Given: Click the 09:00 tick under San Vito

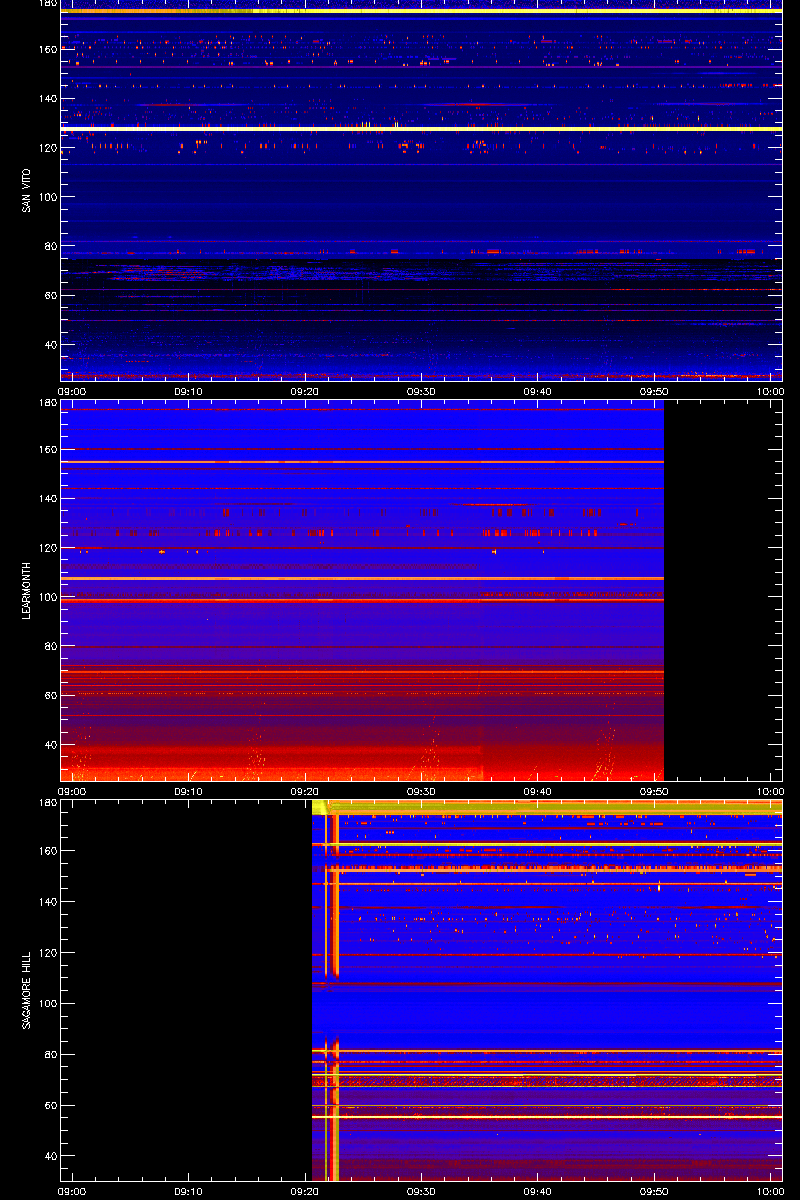Looking at the screenshot, I should [72, 391].
